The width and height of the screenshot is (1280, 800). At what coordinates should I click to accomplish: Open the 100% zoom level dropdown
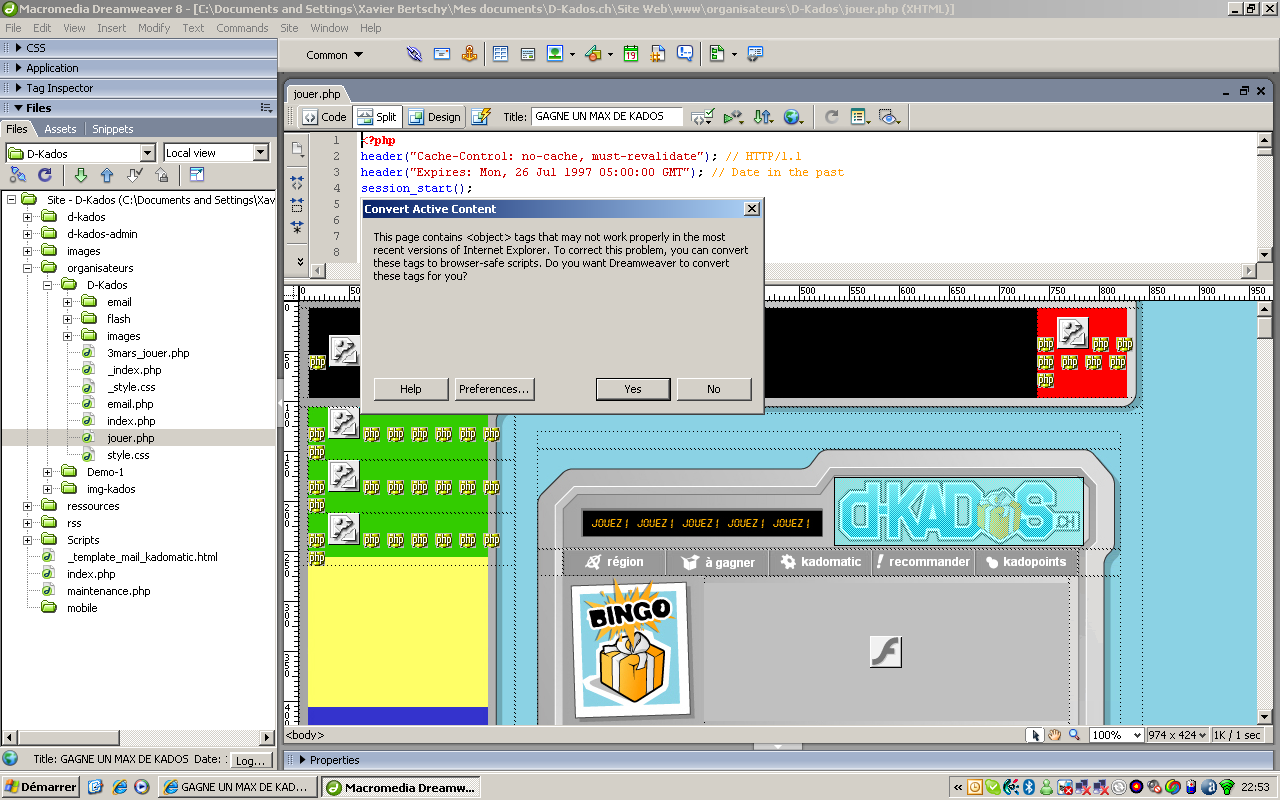pyautogui.click(x=1115, y=735)
